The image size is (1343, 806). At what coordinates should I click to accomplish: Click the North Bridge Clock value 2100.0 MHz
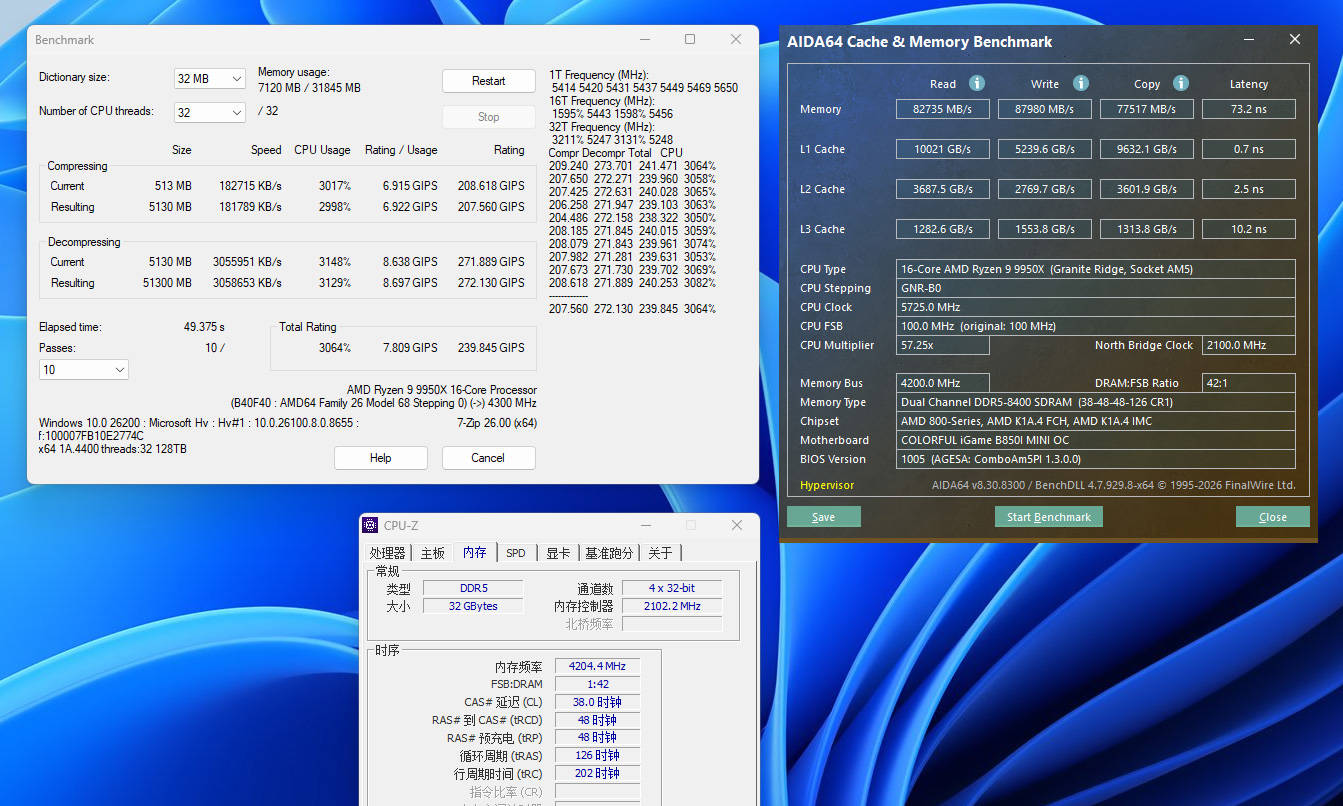pyautogui.click(x=1249, y=345)
